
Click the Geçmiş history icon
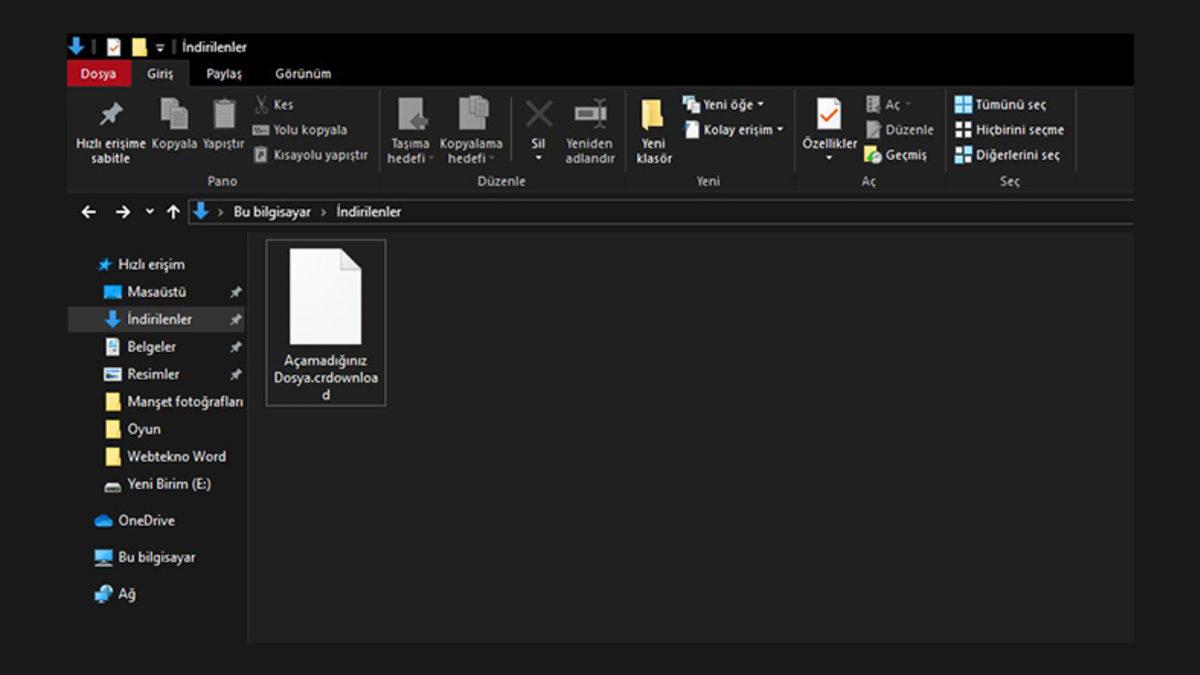873,155
